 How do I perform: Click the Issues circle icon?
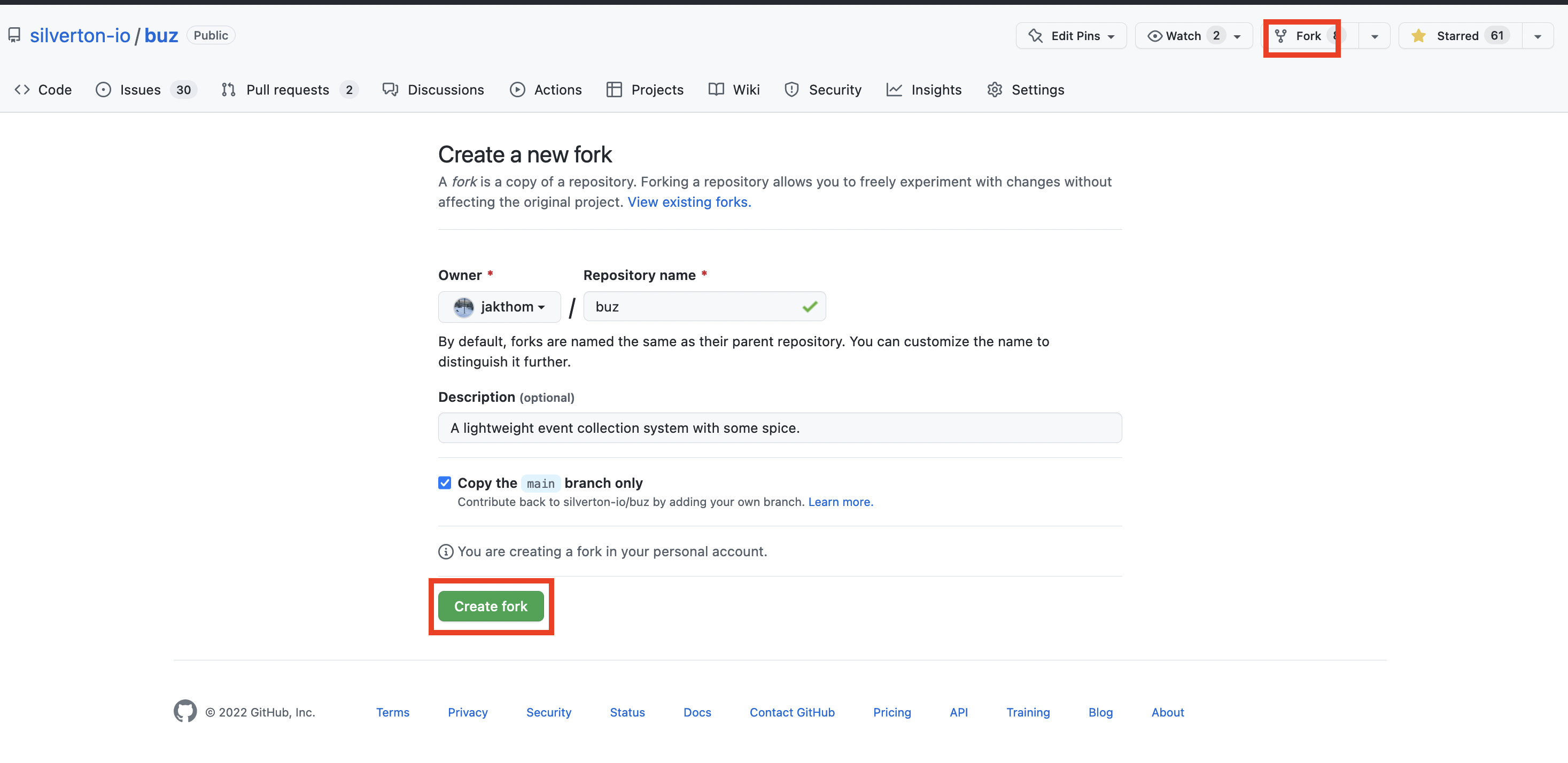[x=104, y=89]
